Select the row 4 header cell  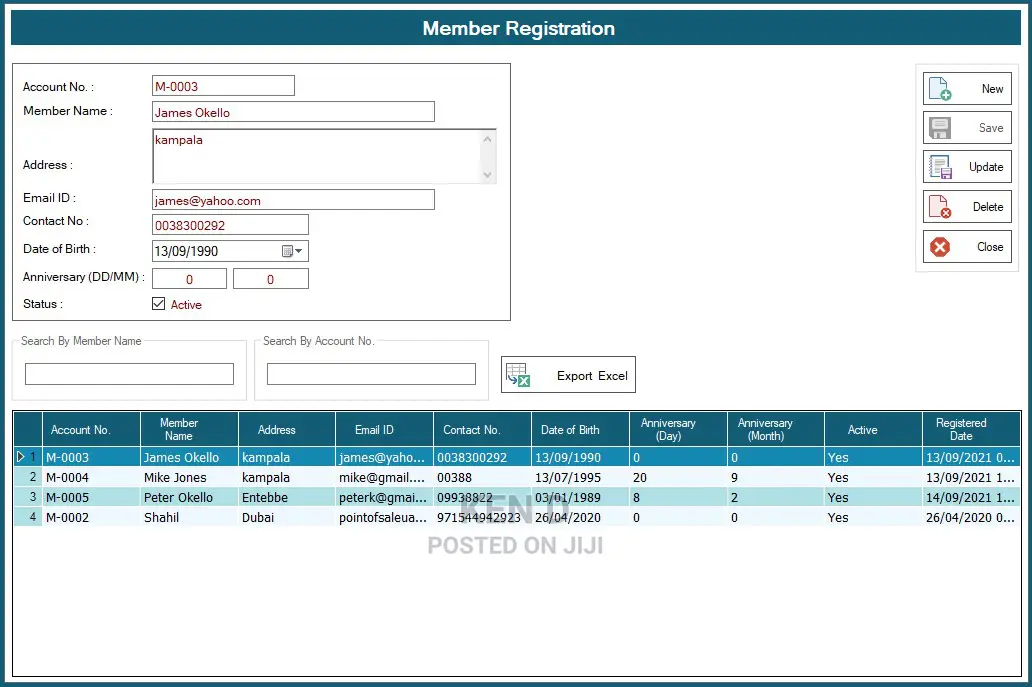pyautogui.click(x=28, y=517)
